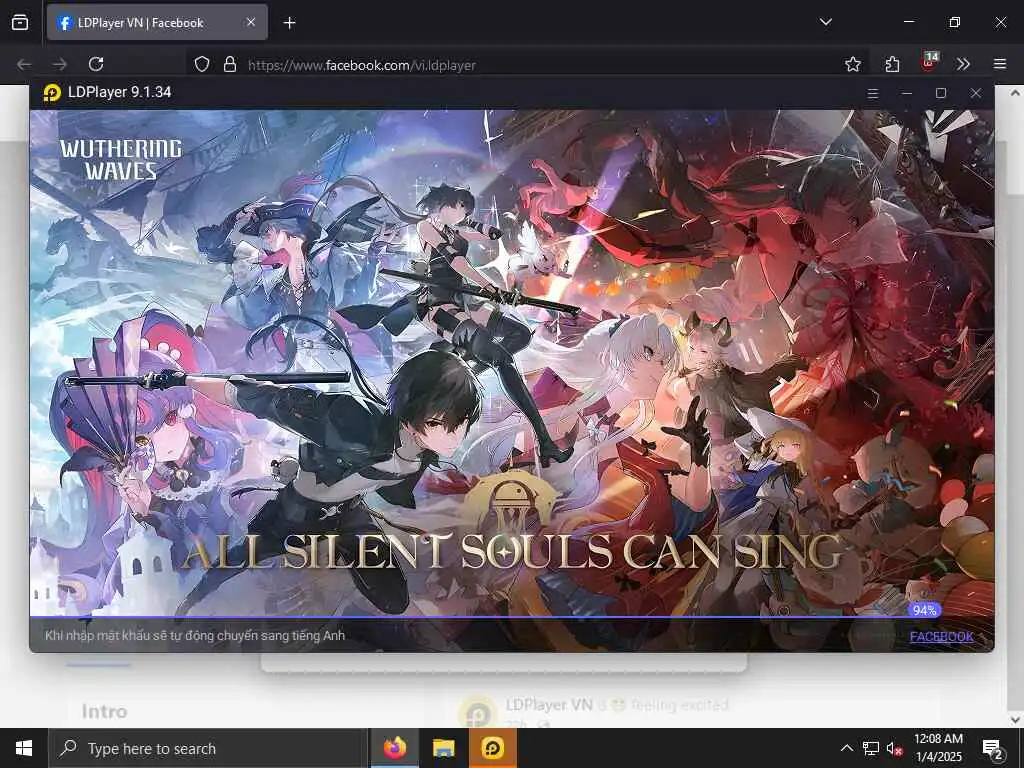Open the Windows Start menu
1024x768 pixels.
click(24, 748)
